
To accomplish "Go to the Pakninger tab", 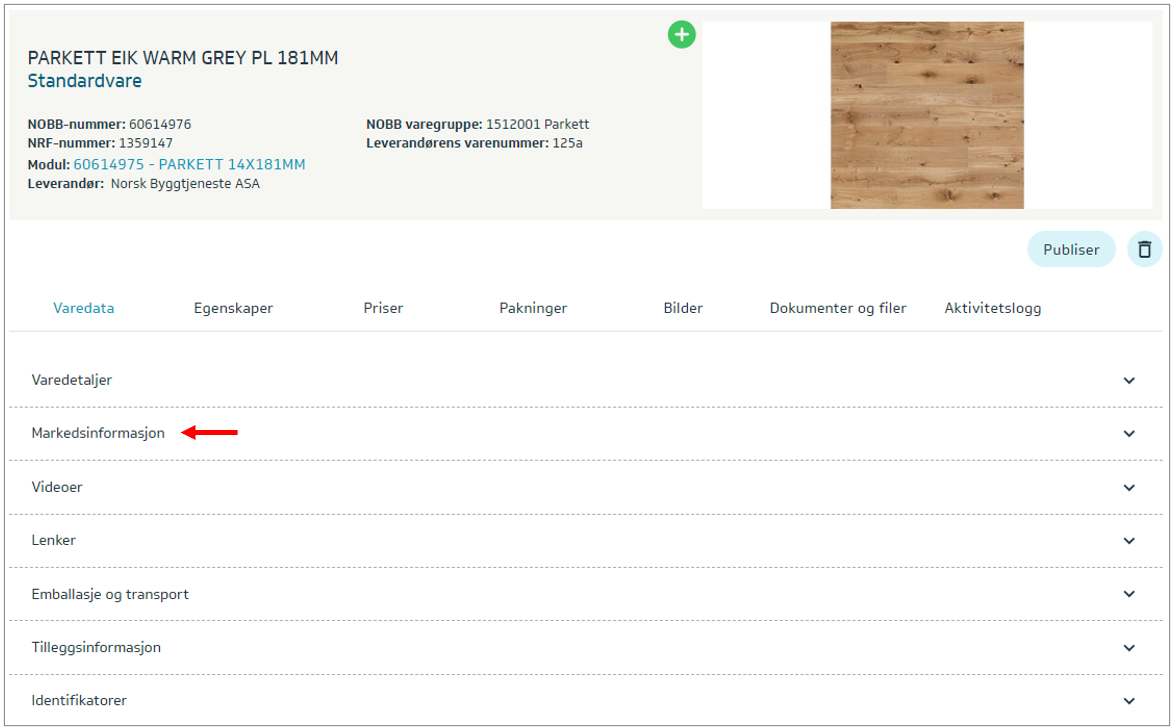I will click(x=533, y=308).
